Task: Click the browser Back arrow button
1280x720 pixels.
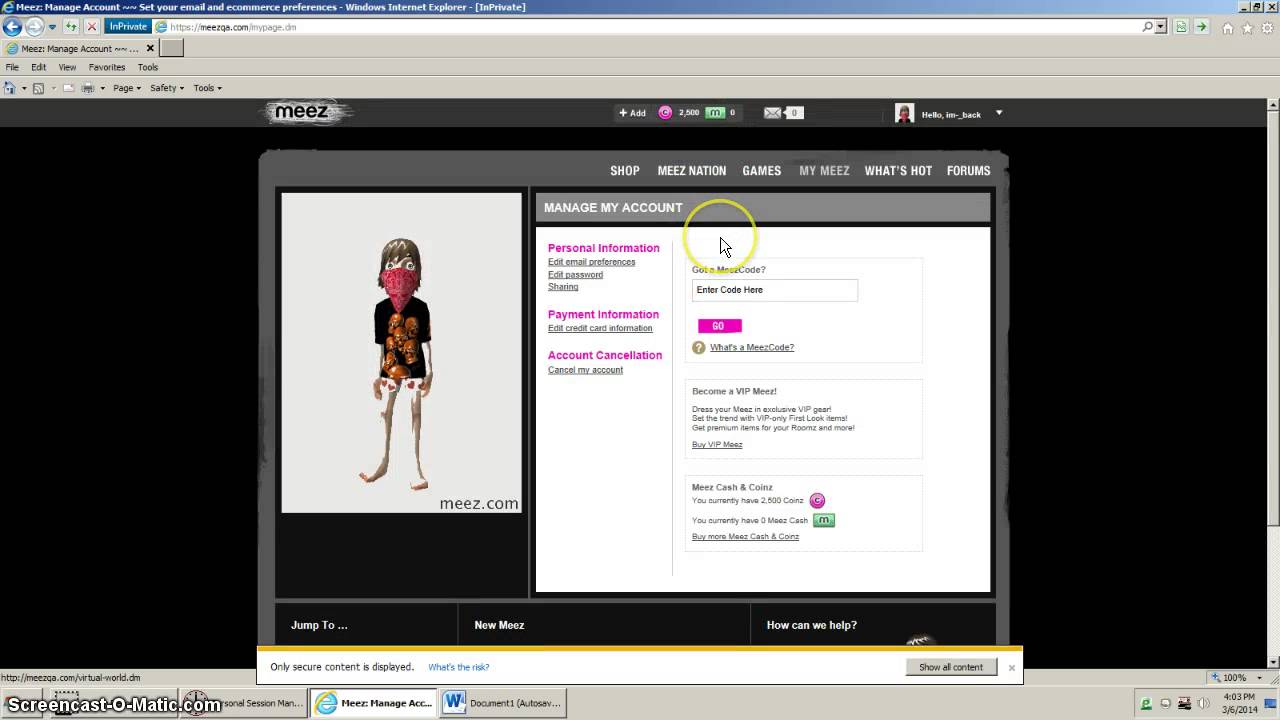Action: click(x=12, y=27)
